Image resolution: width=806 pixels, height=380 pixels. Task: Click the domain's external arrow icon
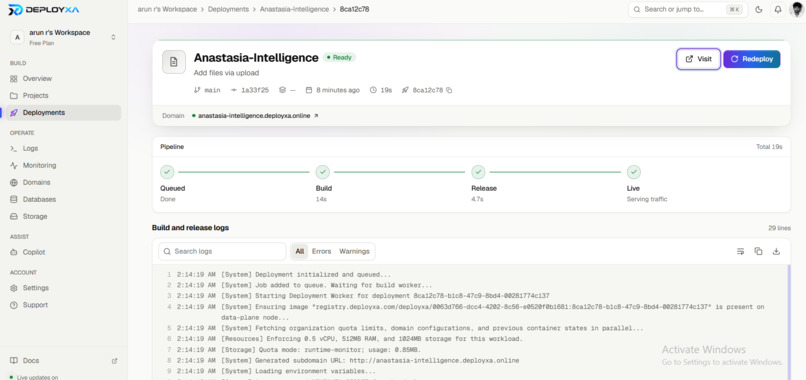pyautogui.click(x=316, y=116)
